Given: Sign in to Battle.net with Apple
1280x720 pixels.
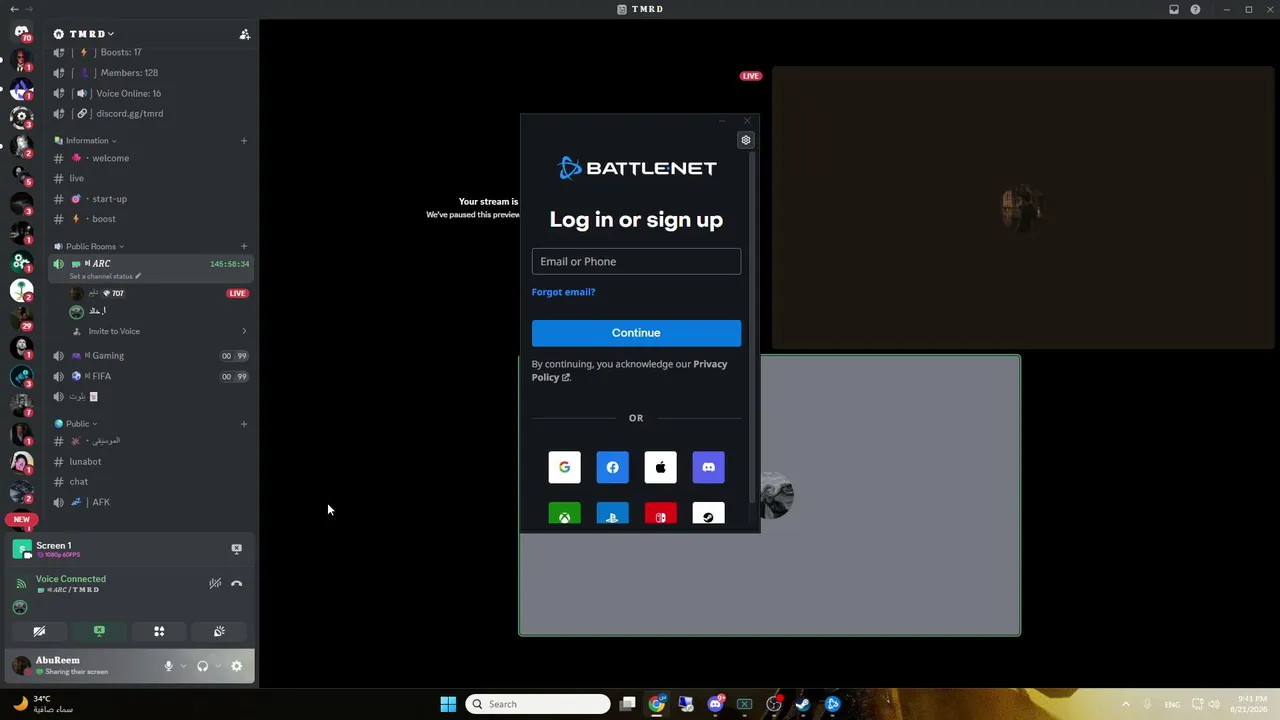Looking at the screenshot, I should (x=660, y=467).
